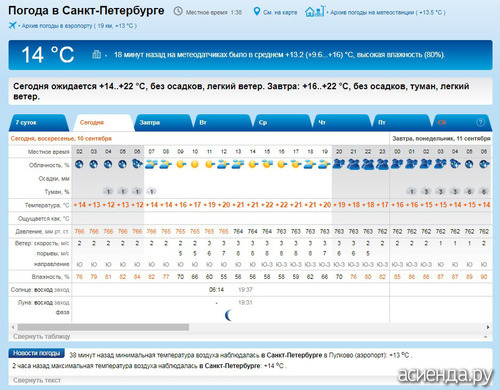Click the row label Осадки, мм
500x390 pixels.
tap(54, 179)
